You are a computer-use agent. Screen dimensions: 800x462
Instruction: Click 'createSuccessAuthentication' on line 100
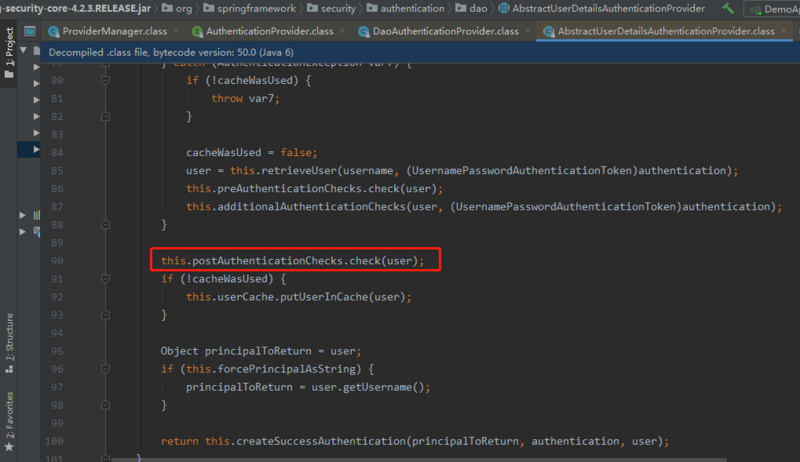tap(321, 441)
